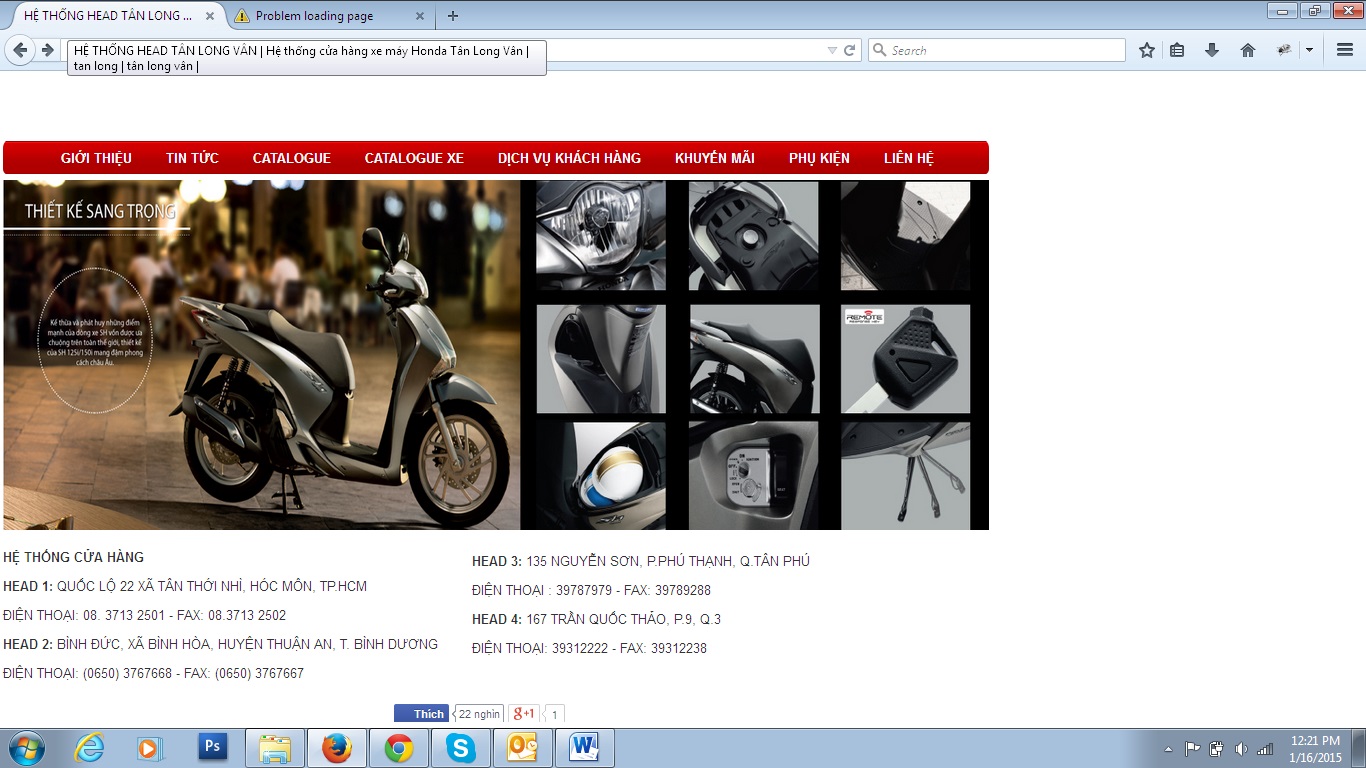Open the LIÊN HỆ menu item

click(908, 158)
